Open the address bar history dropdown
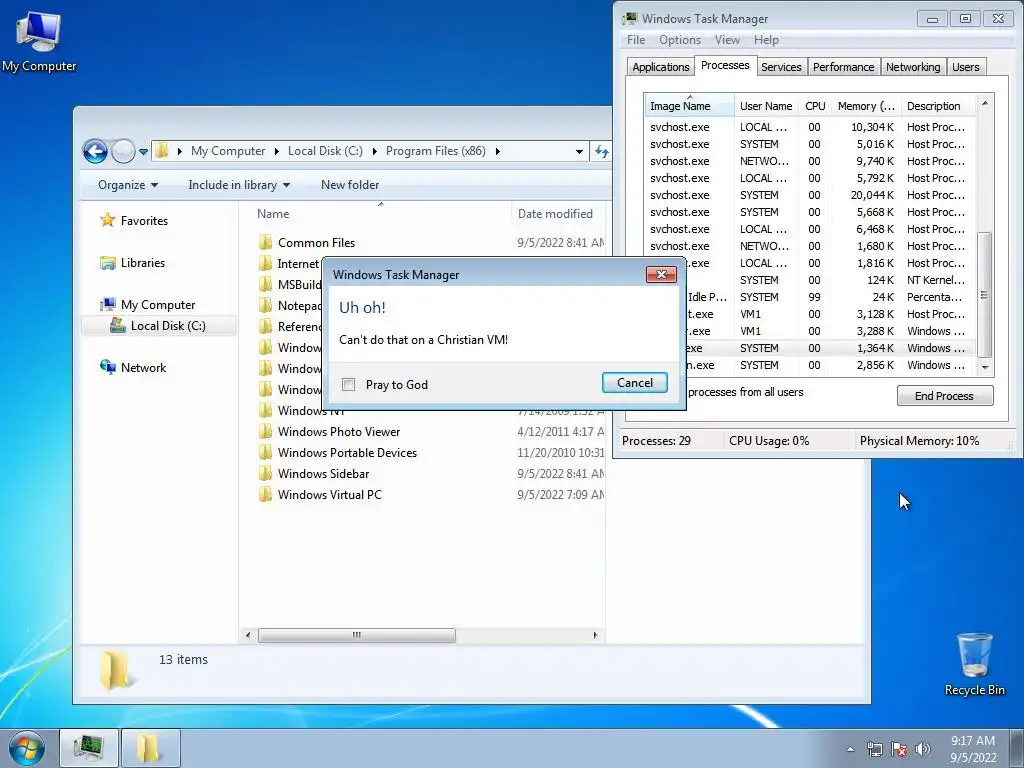This screenshot has height=768, width=1024. coord(579,152)
